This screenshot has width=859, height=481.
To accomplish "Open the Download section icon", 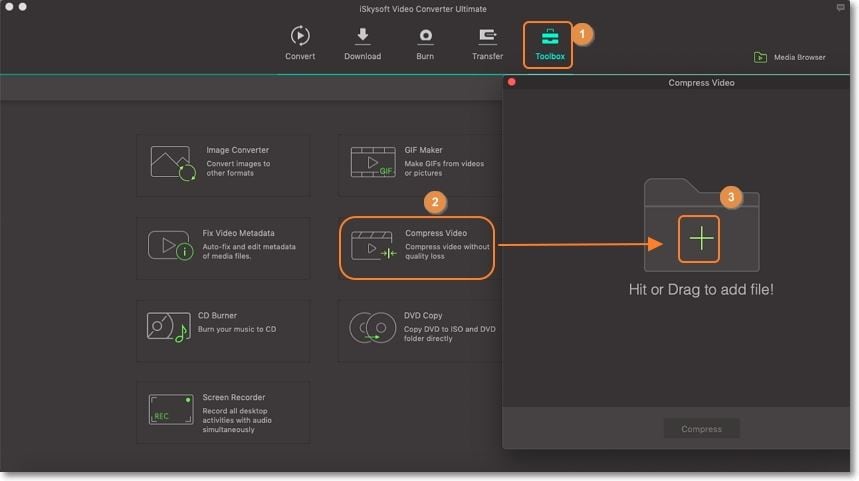I will click(362, 36).
